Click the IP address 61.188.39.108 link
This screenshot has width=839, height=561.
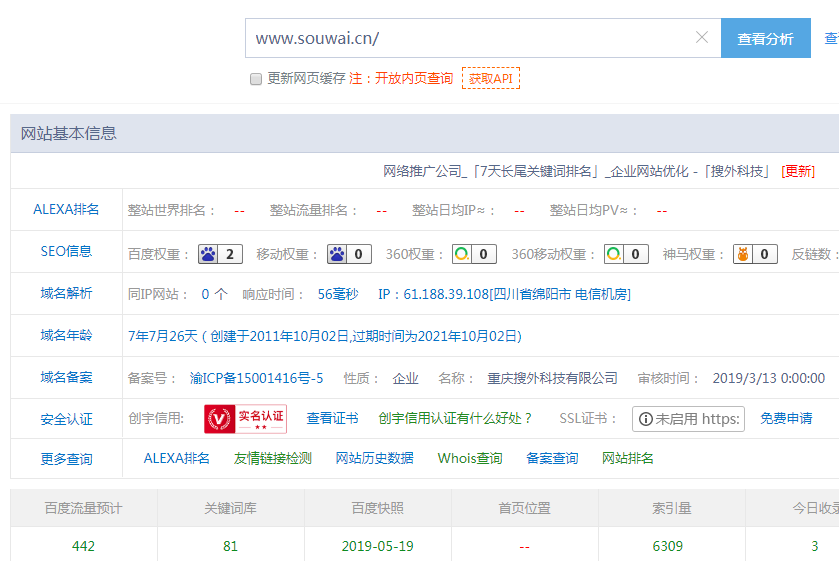(505, 294)
